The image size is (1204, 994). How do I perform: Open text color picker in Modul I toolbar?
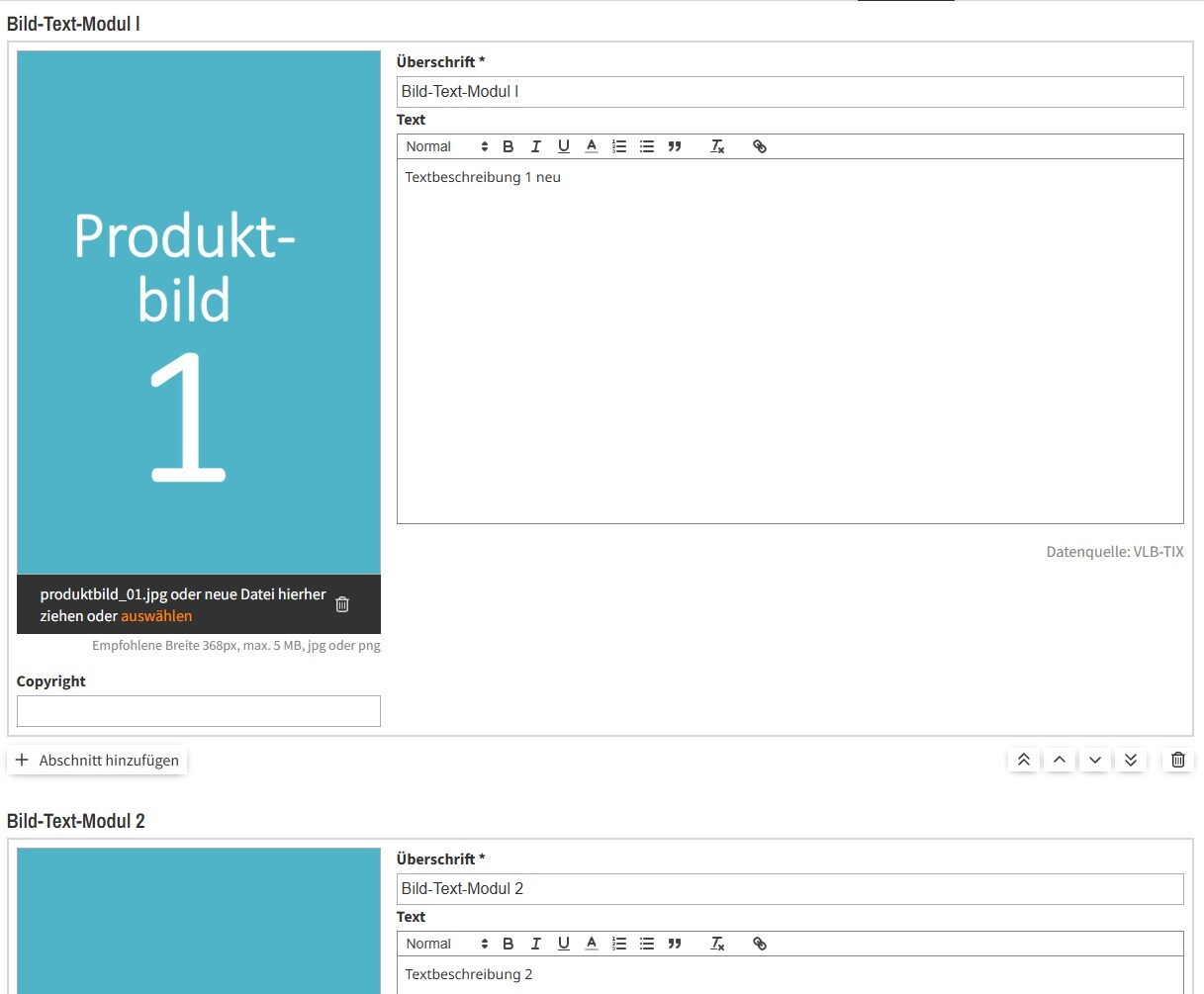click(592, 146)
